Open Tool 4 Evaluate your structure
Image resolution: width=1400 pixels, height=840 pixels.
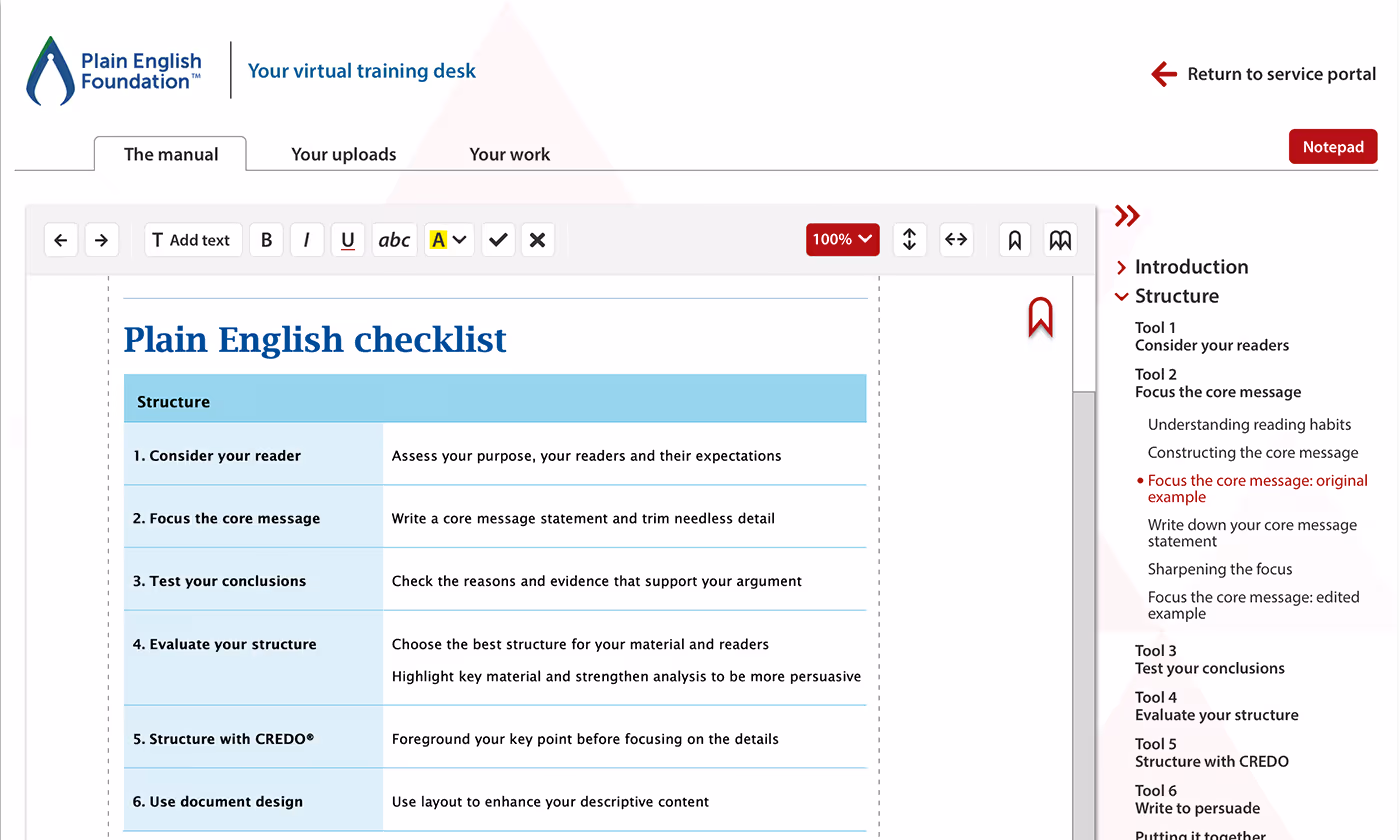click(1217, 707)
